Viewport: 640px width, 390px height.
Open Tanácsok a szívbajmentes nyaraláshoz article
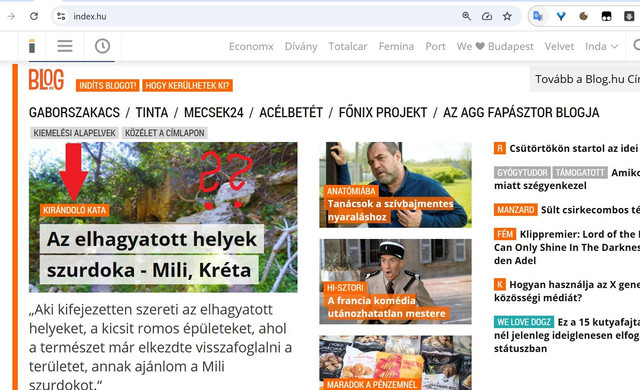click(390, 210)
